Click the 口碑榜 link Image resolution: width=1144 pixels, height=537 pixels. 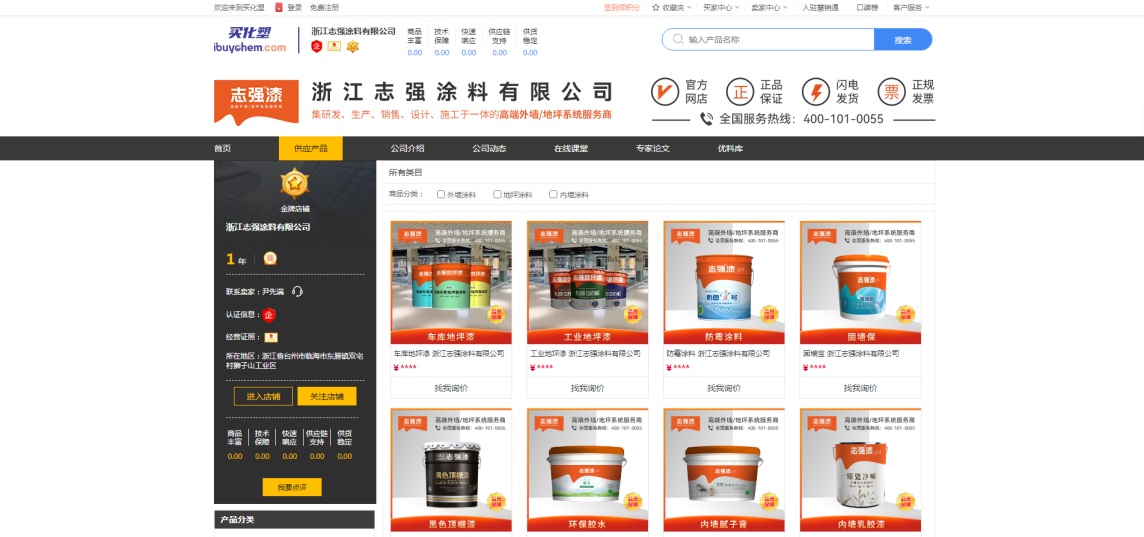(867, 7)
